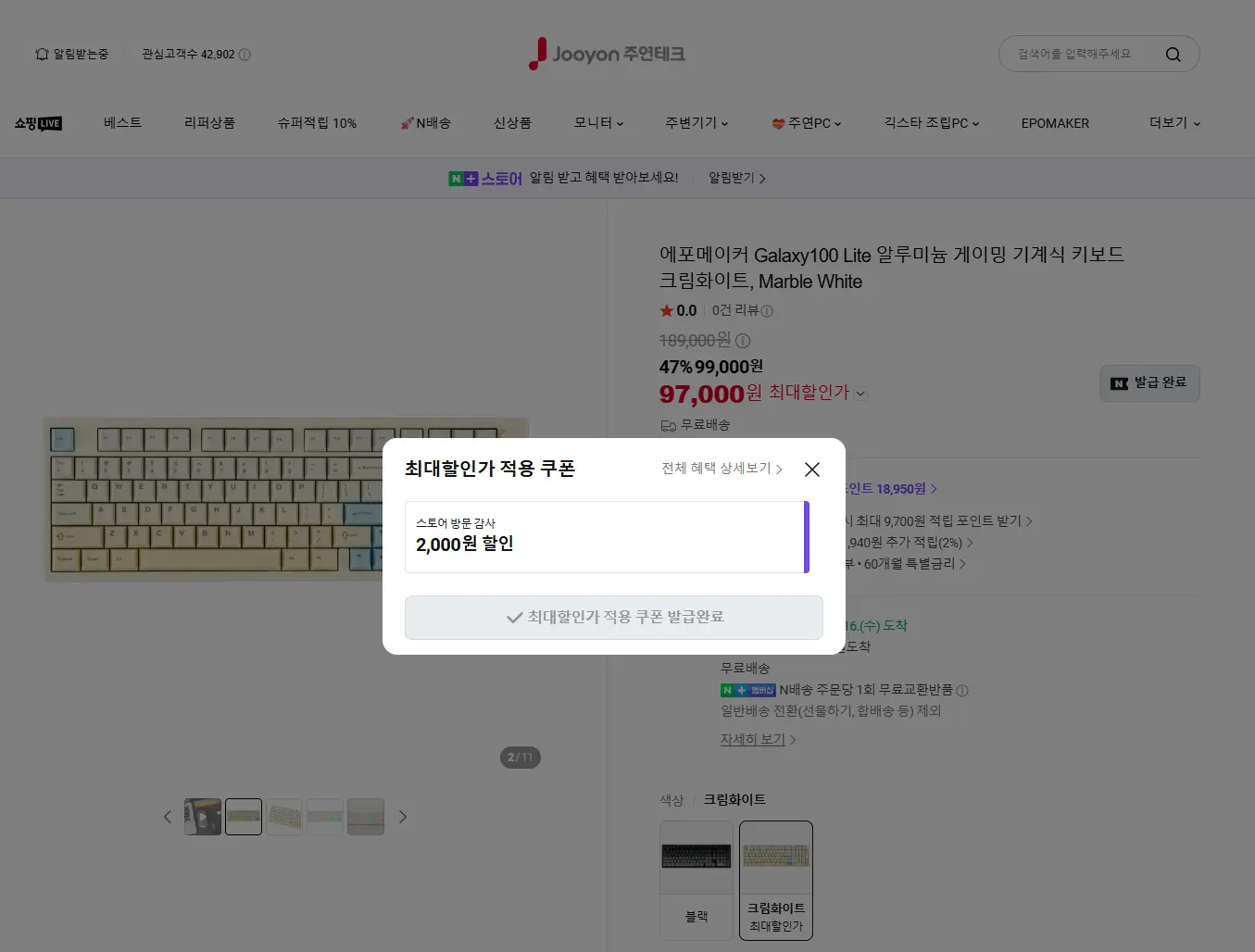
Task: Click the star rating 0.0
Action: (x=678, y=310)
